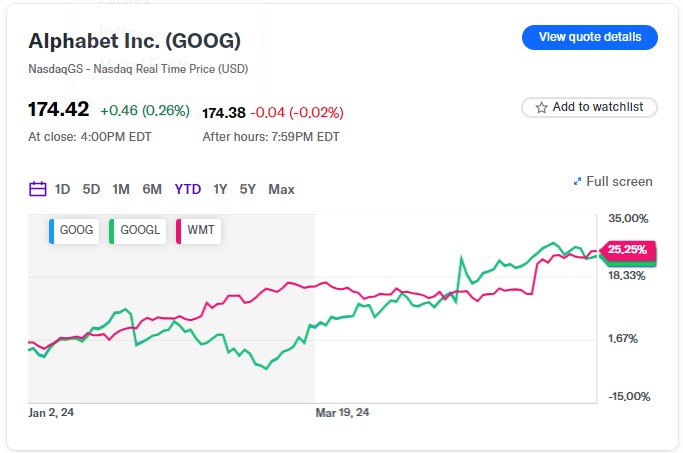Screen dimensions: 683x453
Task: Choose the 1Y time range
Action: 220,189
